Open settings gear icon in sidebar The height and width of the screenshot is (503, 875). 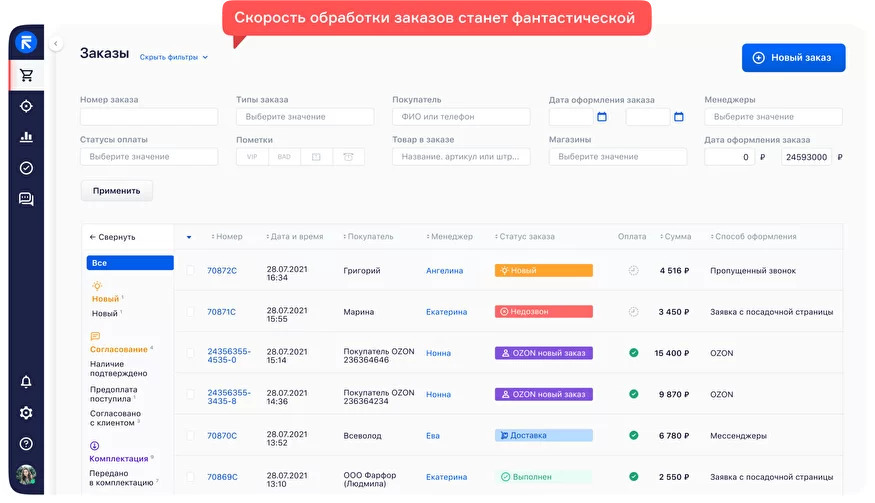tap(26, 413)
